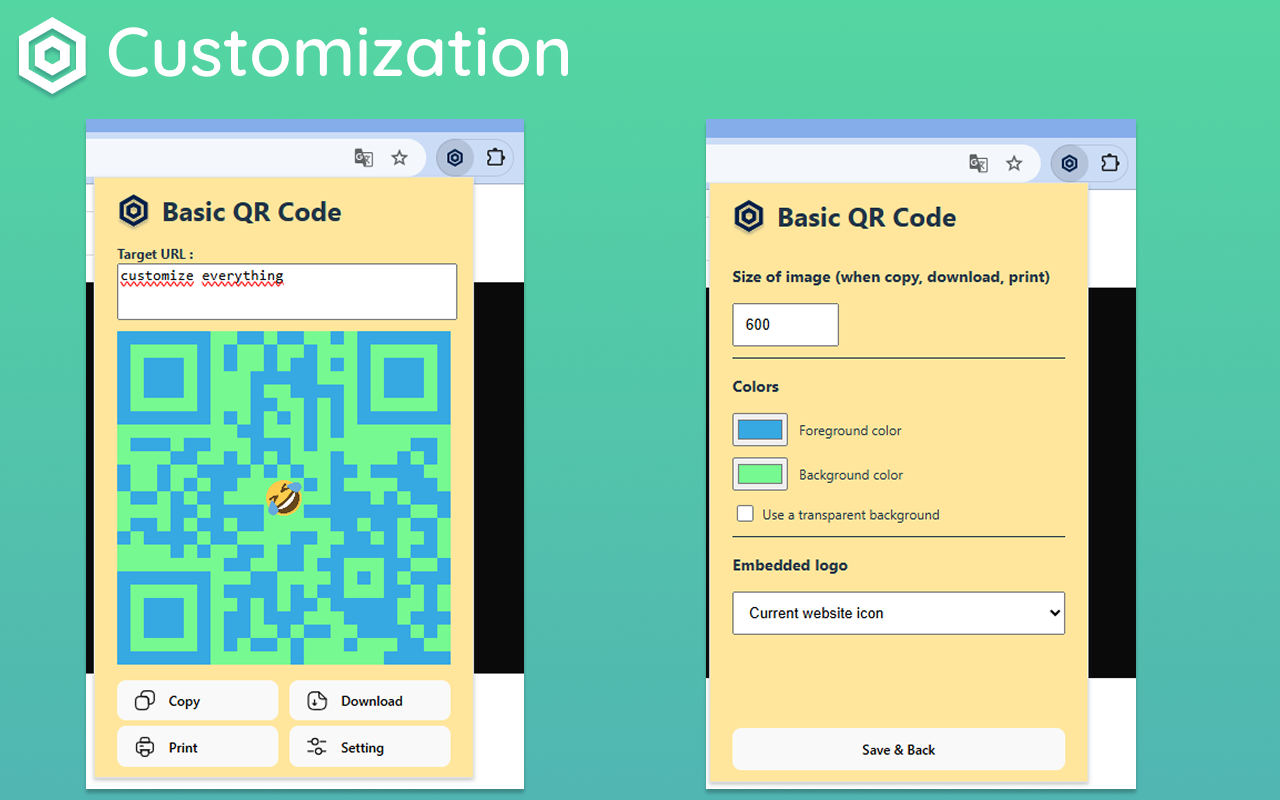The width and height of the screenshot is (1280, 800).
Task: Open the Foreground color picker swatch
Action: (x=760, y=430)
